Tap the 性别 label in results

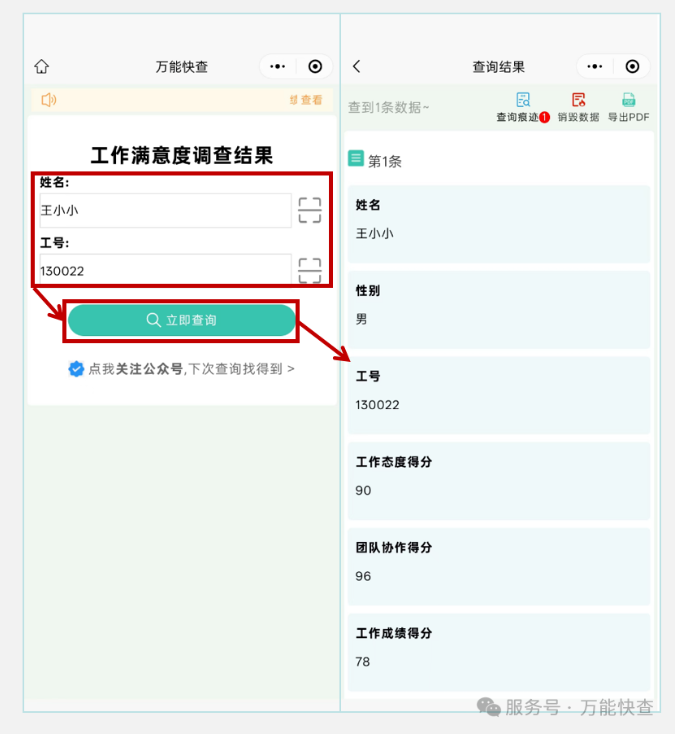368,291
